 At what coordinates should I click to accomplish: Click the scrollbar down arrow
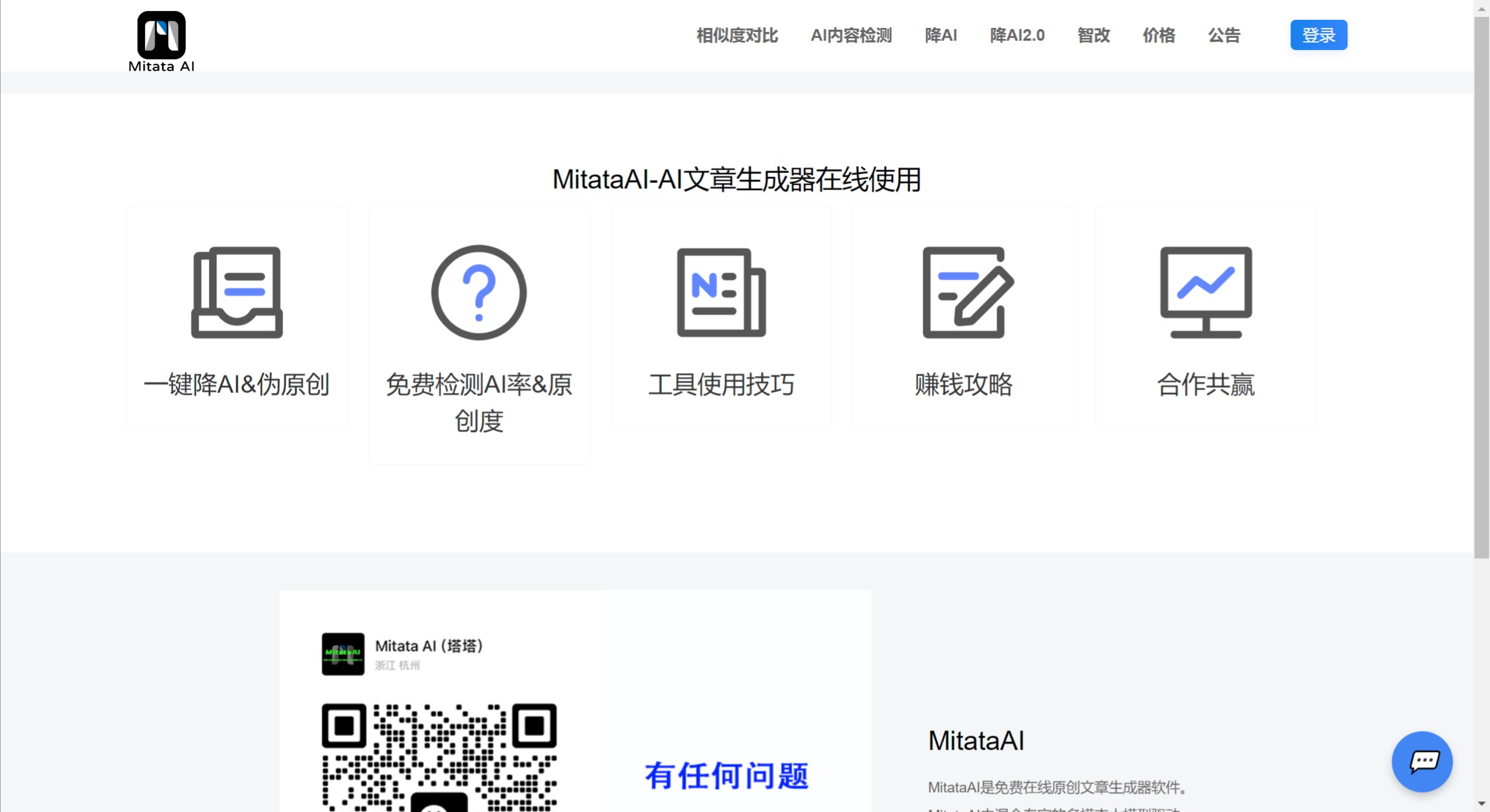(1483, 804)
